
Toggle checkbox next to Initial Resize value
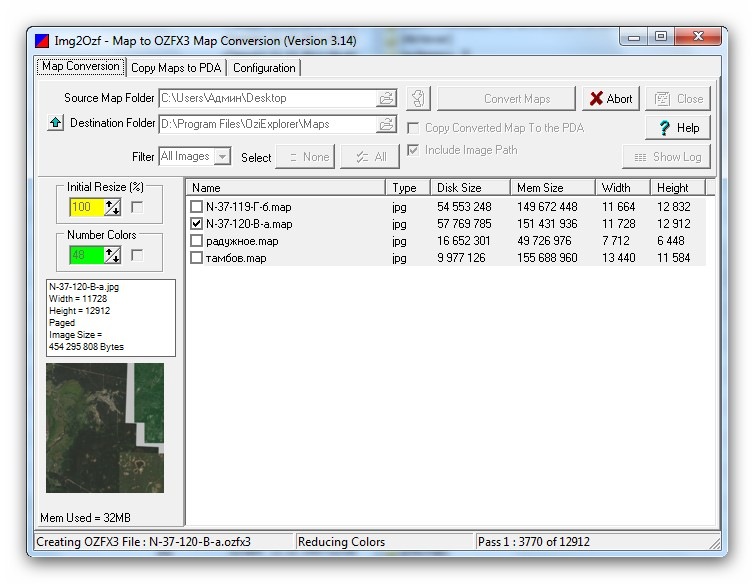[137, 207]
